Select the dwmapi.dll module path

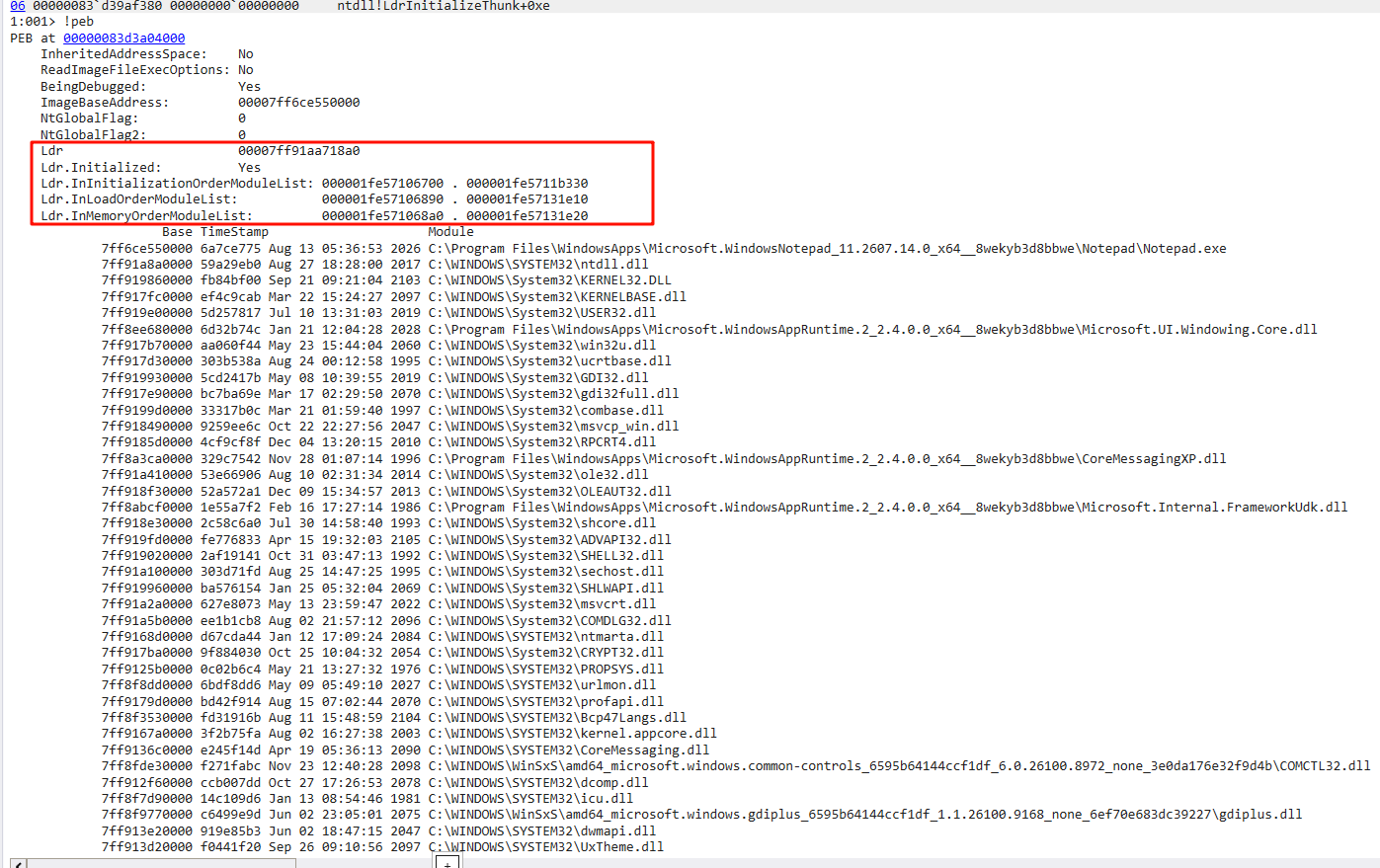coord(542,831)
